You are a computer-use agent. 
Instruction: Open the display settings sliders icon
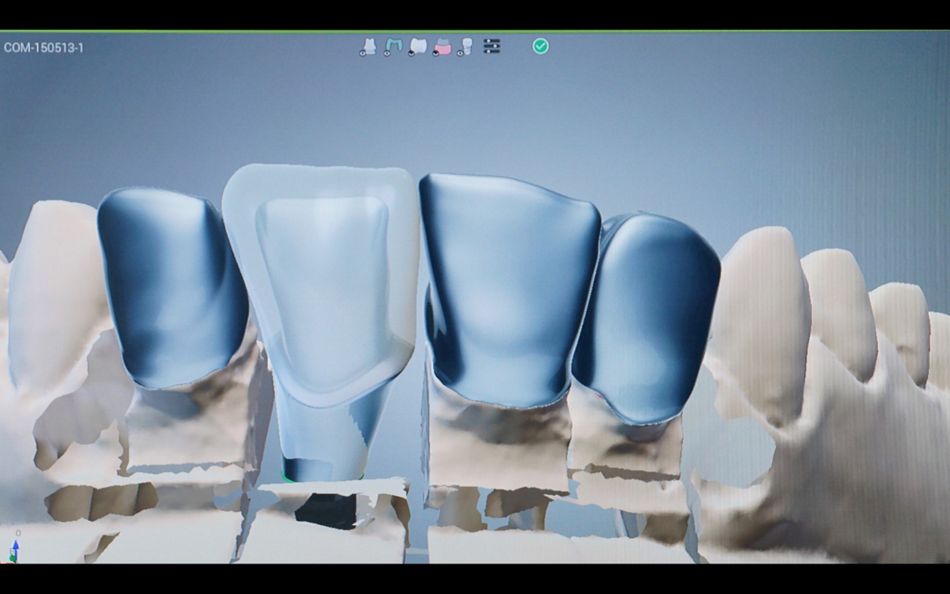click(x=492, y=46)
